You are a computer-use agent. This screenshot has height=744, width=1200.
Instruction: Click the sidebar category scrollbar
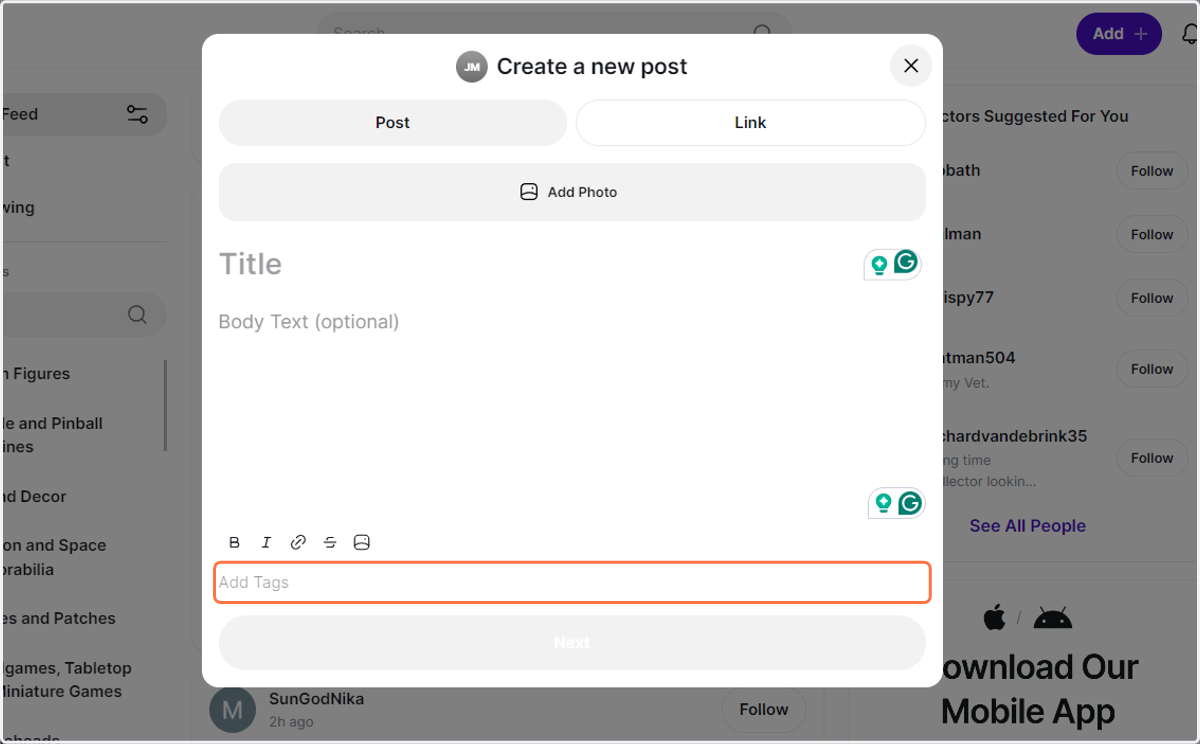[x=165, y=405]
